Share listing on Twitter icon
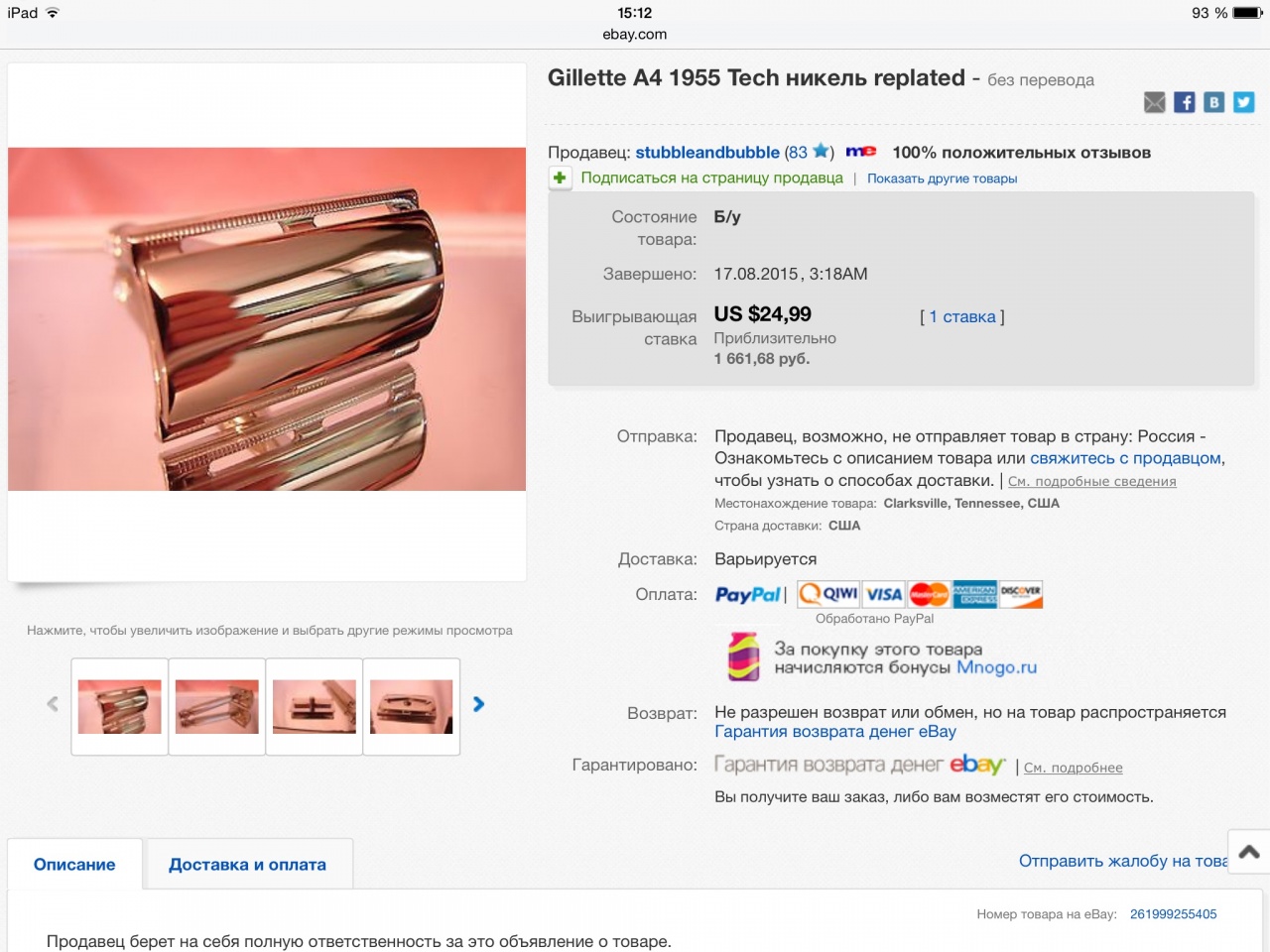The height and width of the screenshot is (952, 1270). pyautogui.click(x=1243, y=102)
